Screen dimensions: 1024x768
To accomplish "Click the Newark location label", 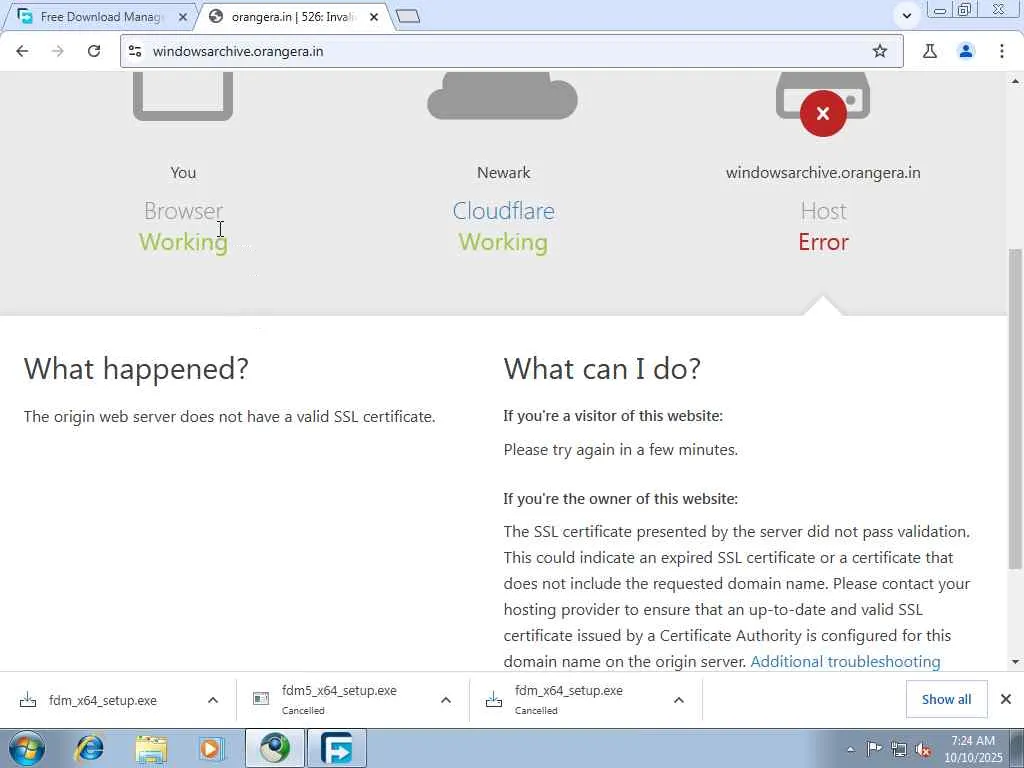I will pyautogui.click(x=504, y=173).
